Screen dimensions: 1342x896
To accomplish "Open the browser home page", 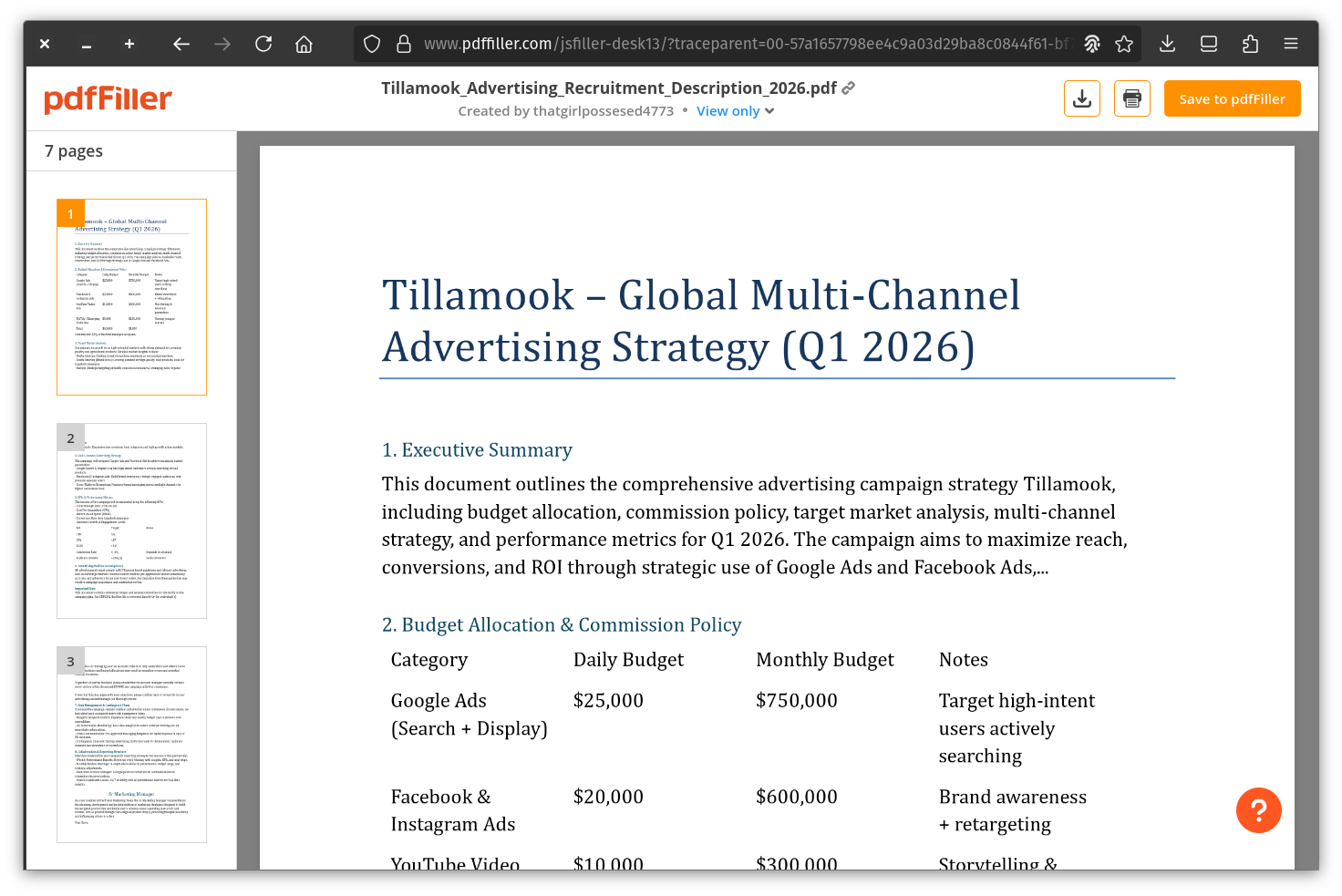I will 305,44.
